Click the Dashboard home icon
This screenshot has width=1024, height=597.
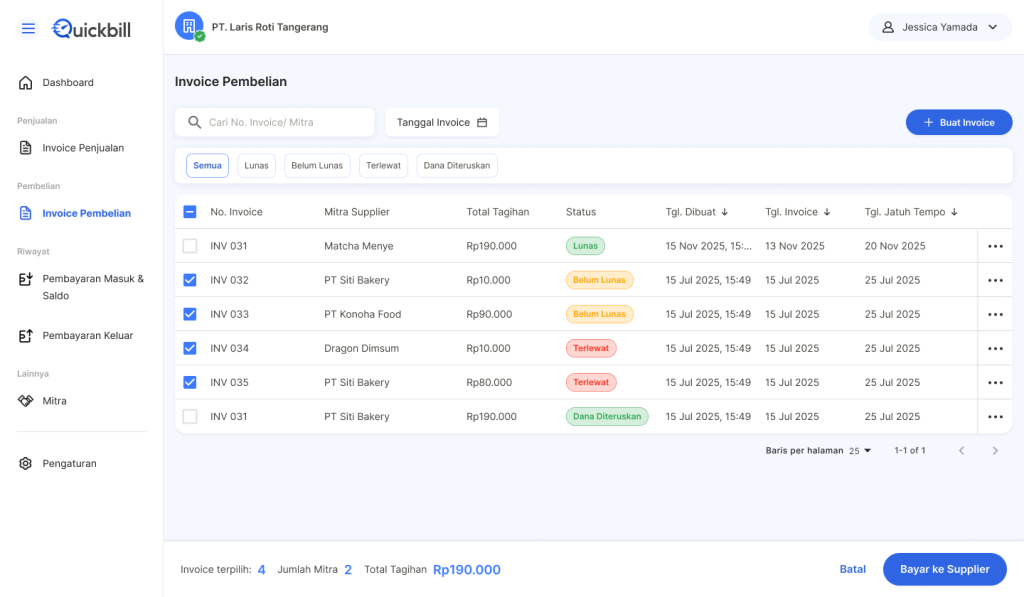26,83
